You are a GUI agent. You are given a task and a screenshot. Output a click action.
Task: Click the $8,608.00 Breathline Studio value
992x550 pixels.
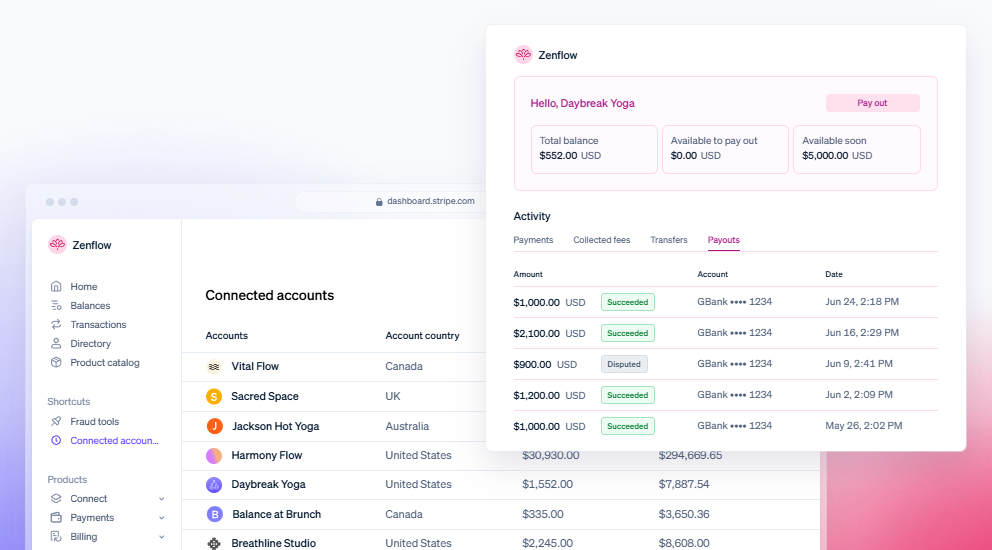684,543
